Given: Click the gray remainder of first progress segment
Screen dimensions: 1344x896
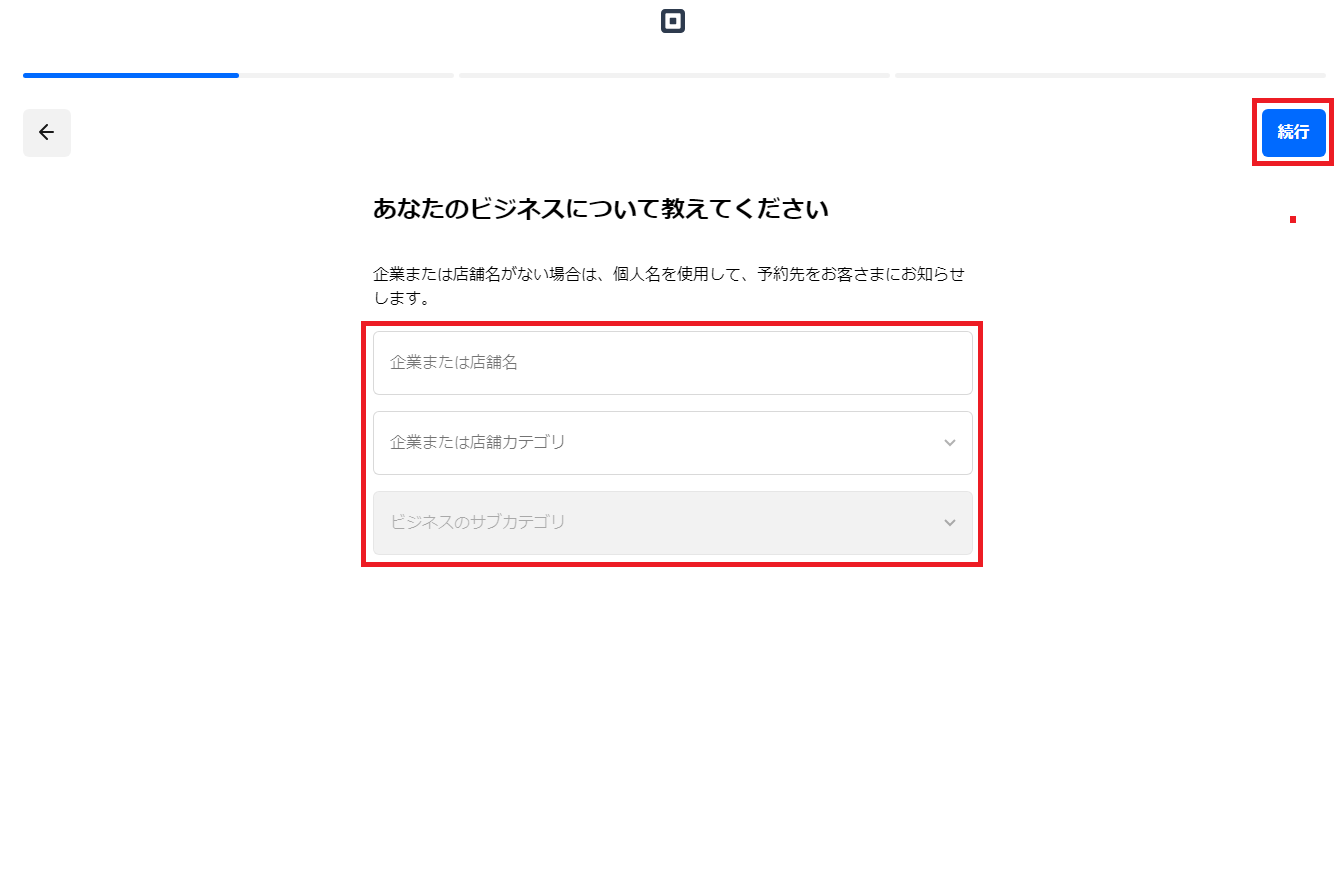Looking at the screenshot, I should 346,75.
